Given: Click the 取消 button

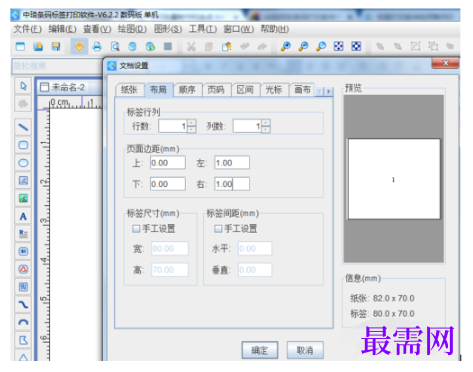Looking at the screenshot, I should tap(305, 350).
